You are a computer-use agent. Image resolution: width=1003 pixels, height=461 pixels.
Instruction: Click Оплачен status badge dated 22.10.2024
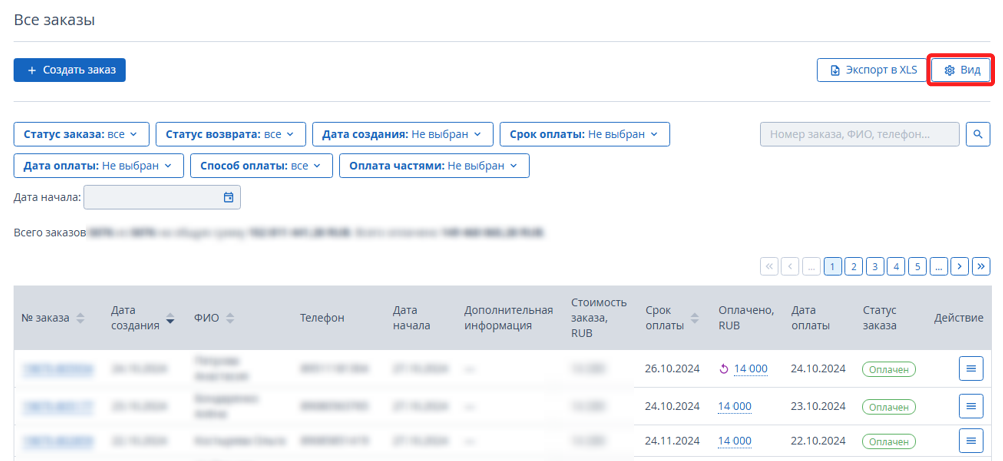point(888,441)
